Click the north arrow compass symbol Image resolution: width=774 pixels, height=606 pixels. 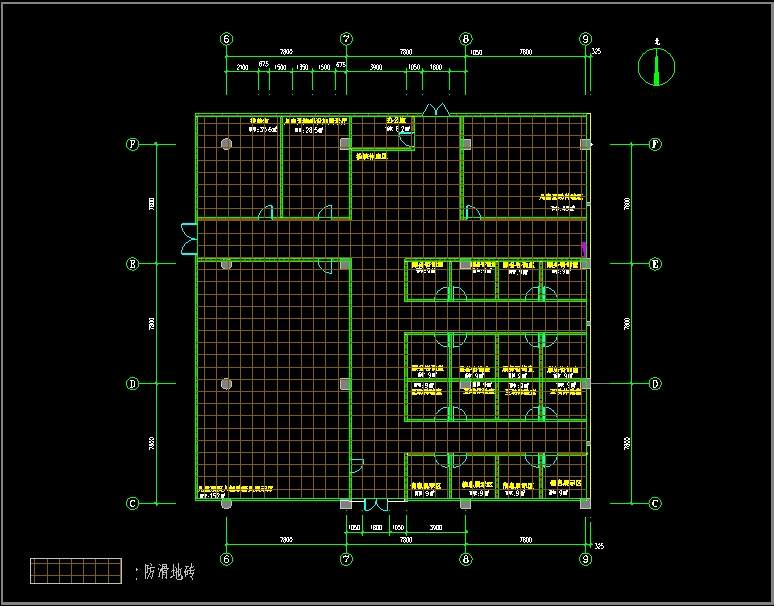click(x=656, y=67)
